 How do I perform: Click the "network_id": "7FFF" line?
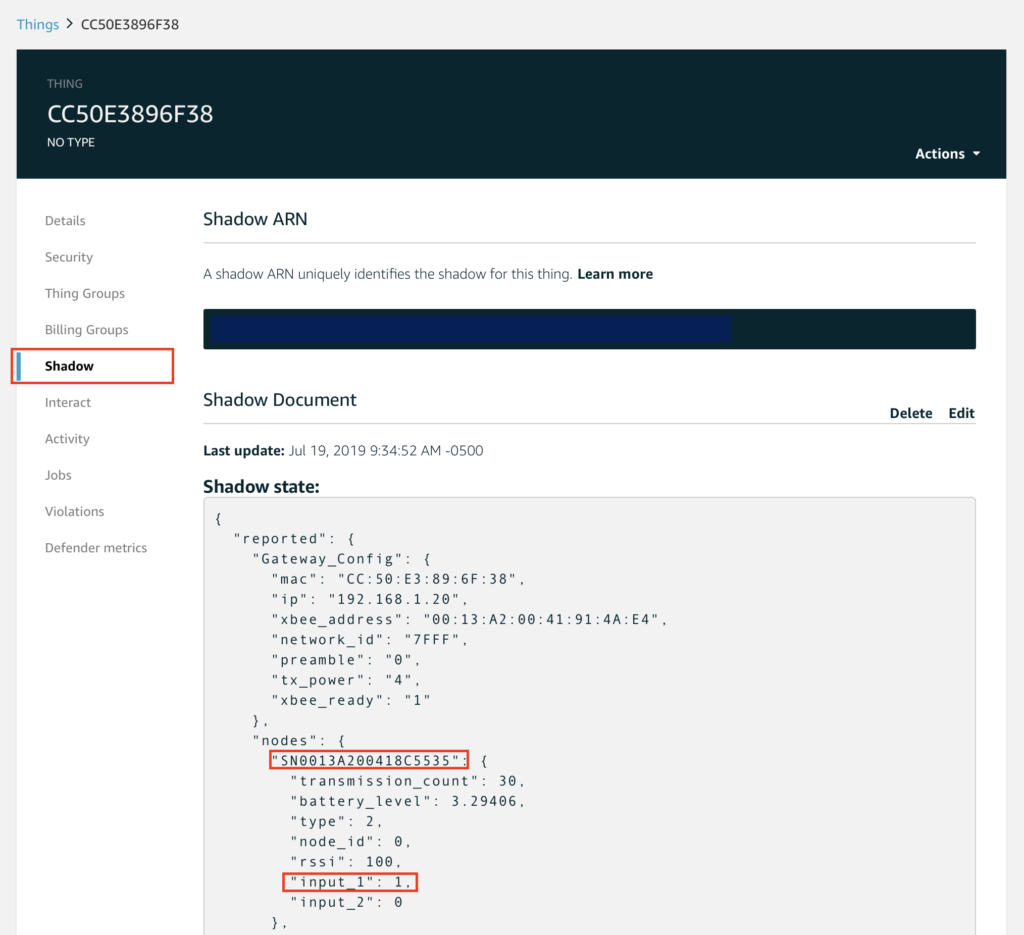(x=369, y=640)
